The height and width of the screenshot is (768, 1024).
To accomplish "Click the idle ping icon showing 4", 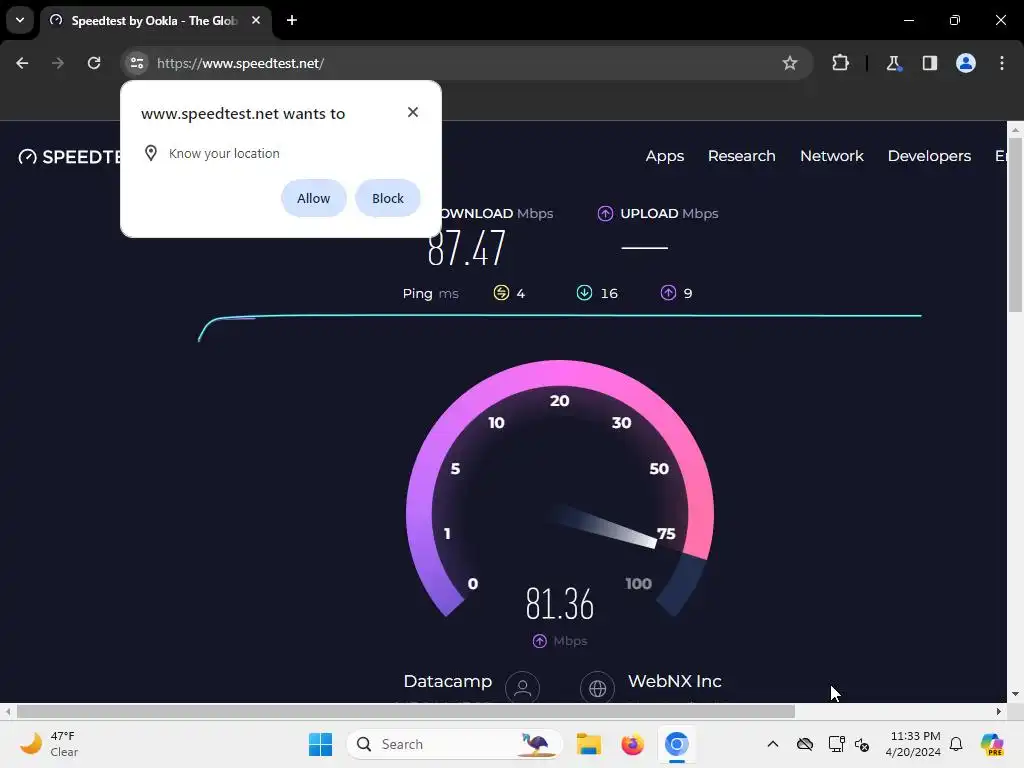I will pos(501,293).
